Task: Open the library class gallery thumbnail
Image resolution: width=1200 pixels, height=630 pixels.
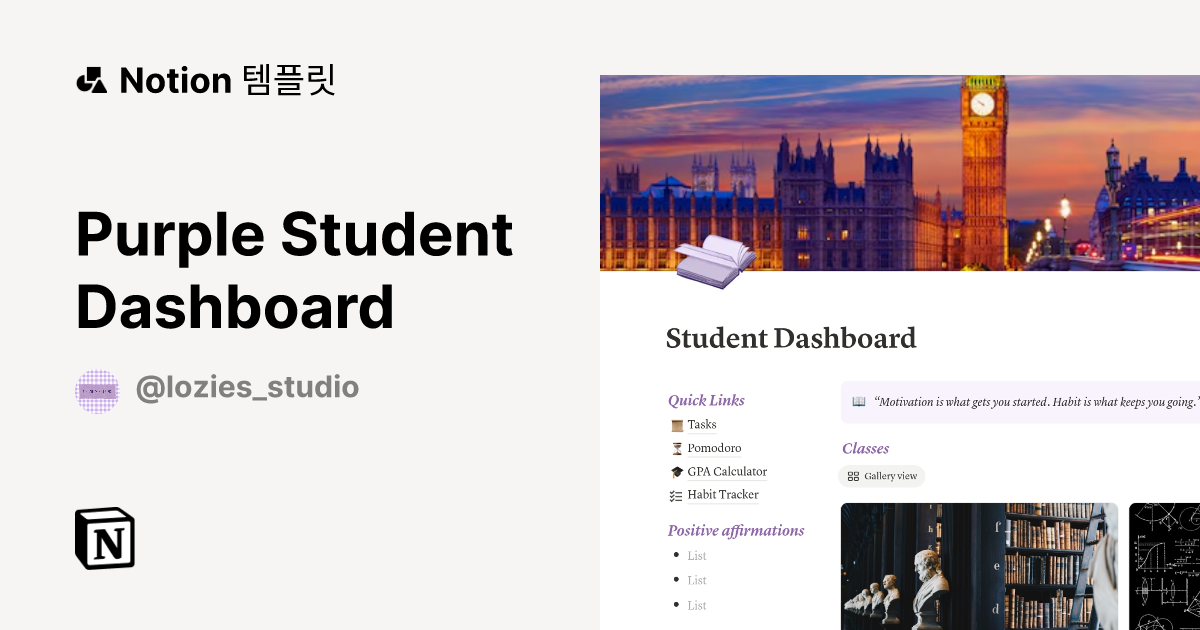Action: [x=979, y=566]
